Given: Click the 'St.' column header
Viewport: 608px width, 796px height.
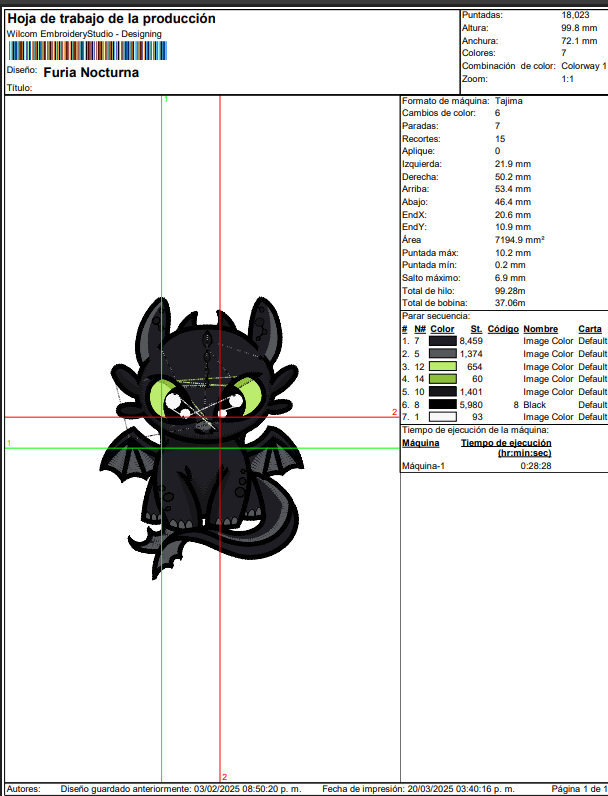Looking at the screenshot, I should click(476, 329).
